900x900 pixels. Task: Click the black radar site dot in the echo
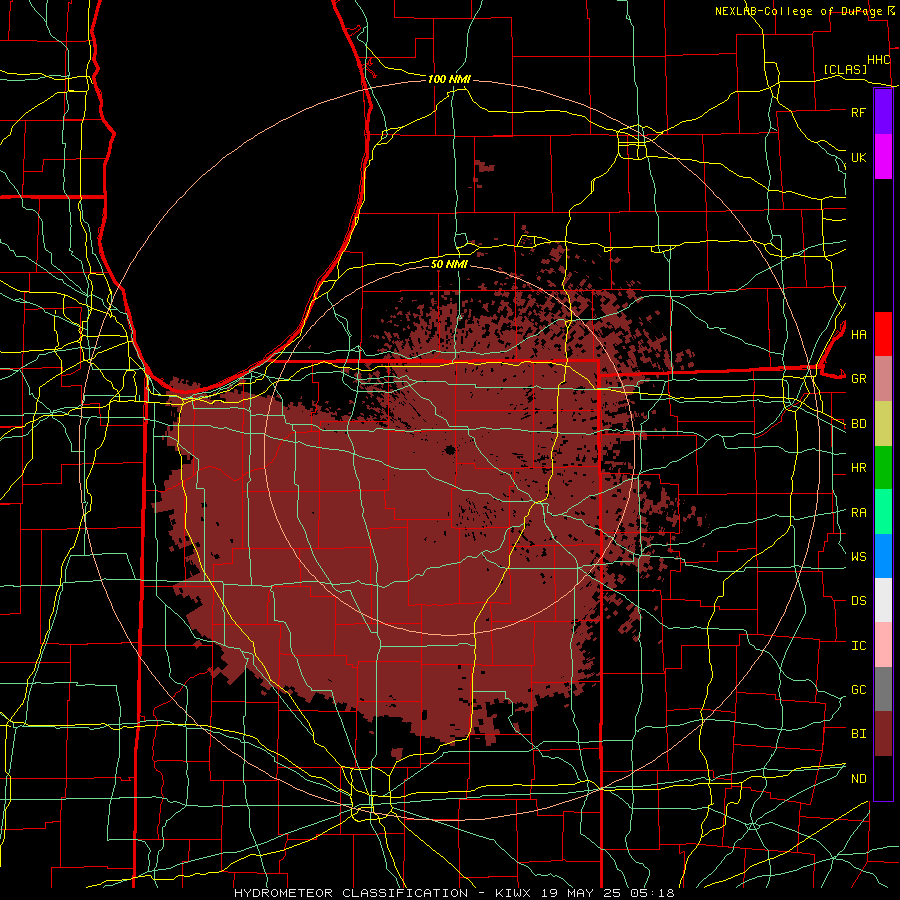(450, 450)
